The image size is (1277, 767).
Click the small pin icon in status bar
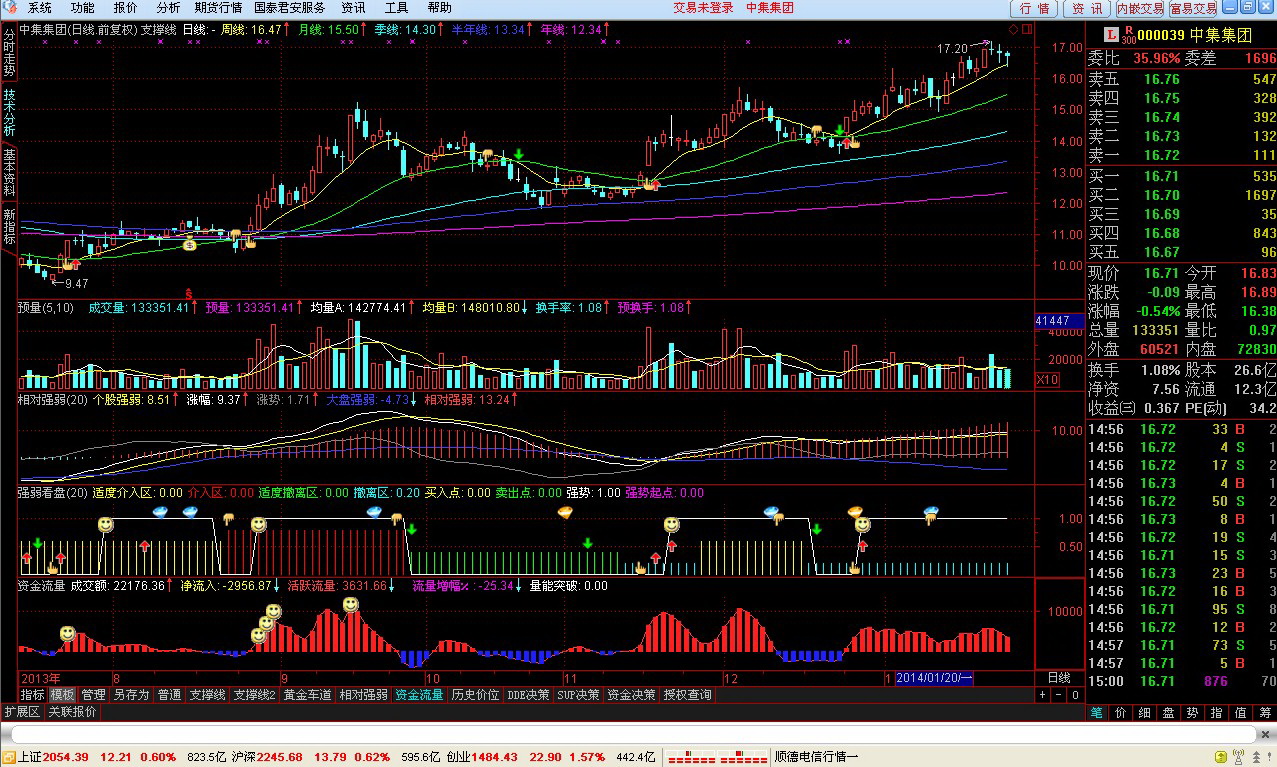click(x=1270, y=757)
